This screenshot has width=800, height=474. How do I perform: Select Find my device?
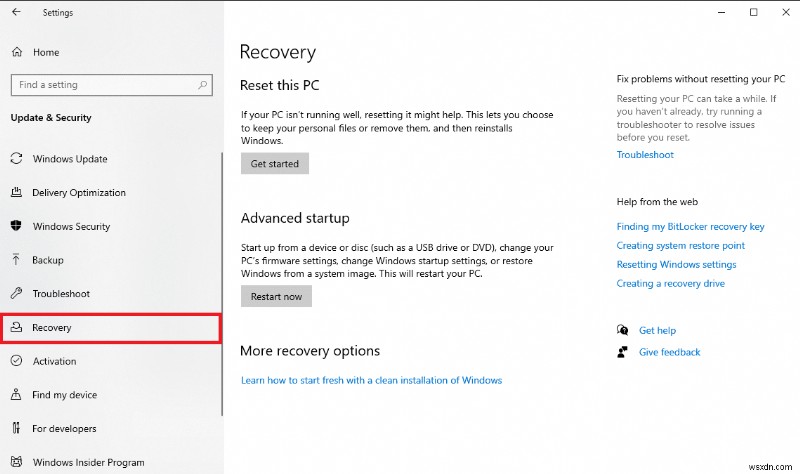click(x=65, y=394)
